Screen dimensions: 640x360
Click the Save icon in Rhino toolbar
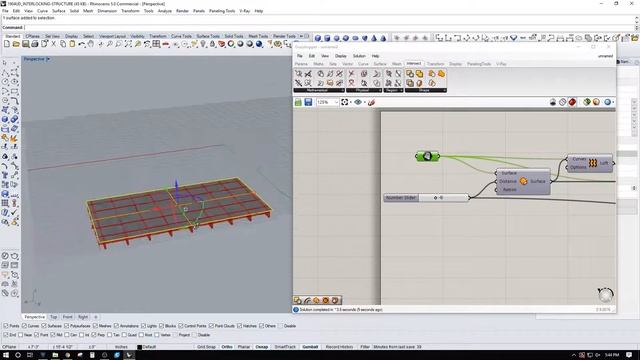pos(25,44)
